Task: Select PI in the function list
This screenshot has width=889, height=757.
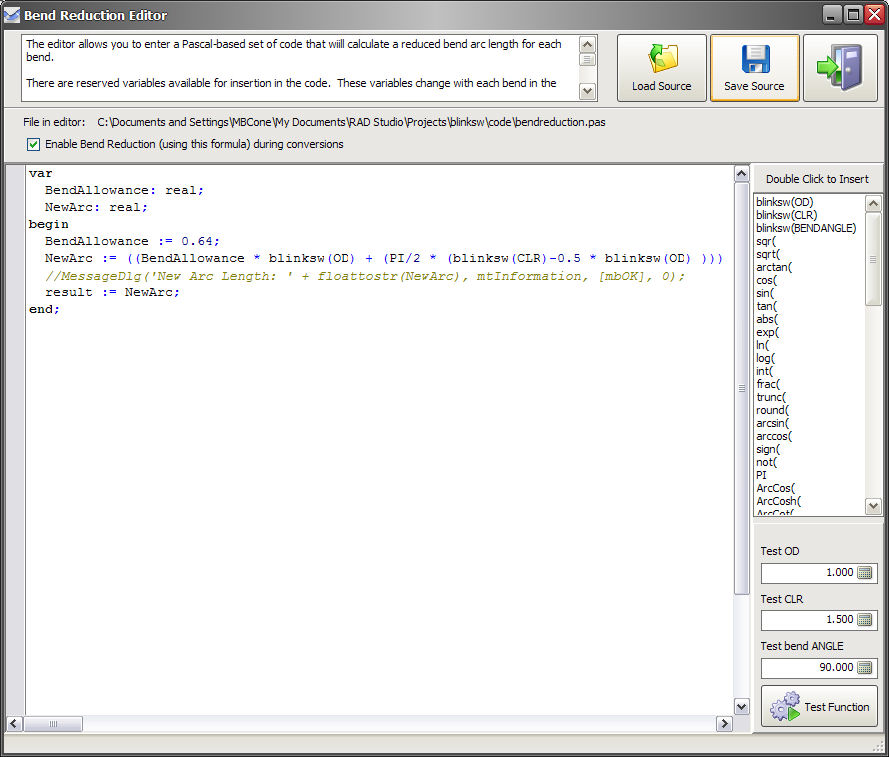Action: tap(762, 475)
